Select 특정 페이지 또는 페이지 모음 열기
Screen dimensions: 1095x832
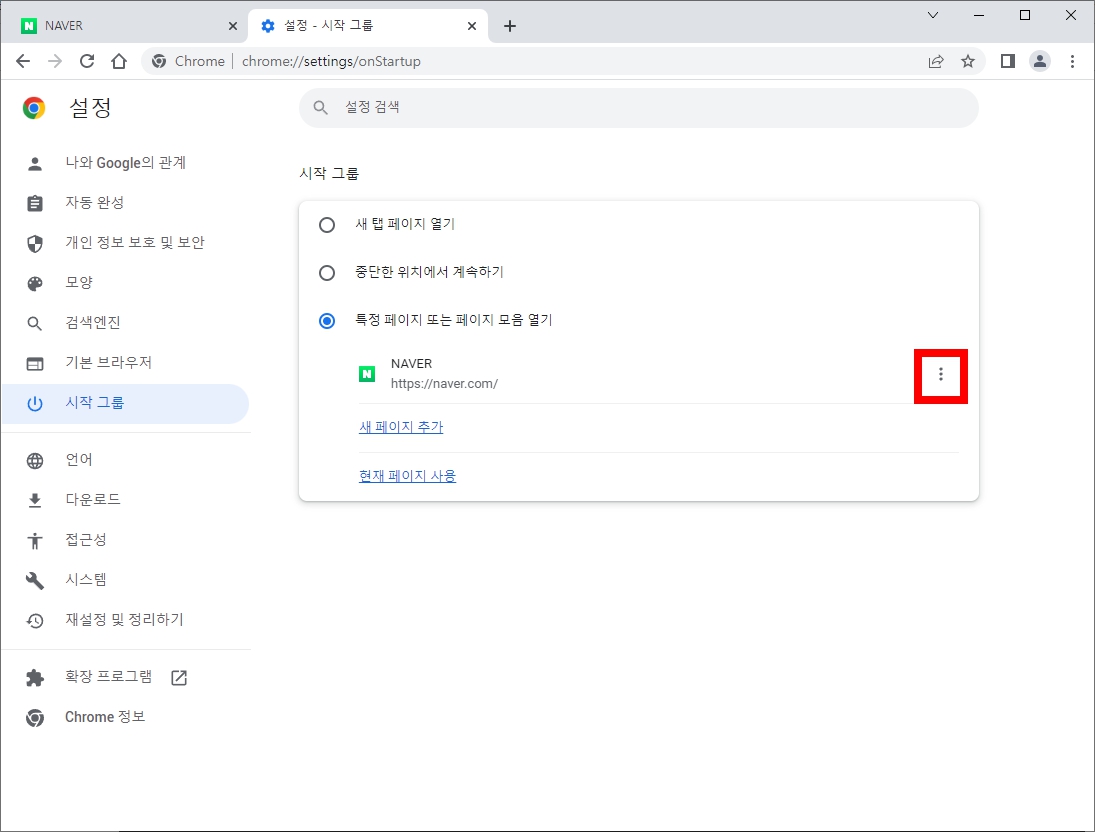[x=327, y=320]
